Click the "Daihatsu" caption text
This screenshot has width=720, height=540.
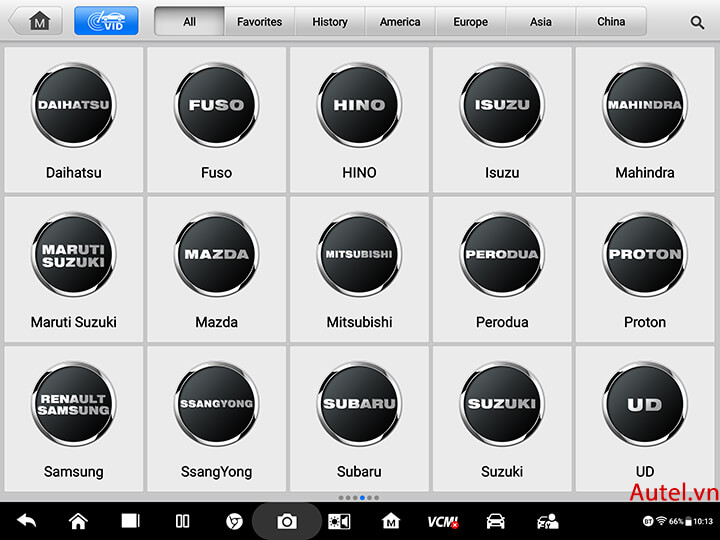[73, 173]
